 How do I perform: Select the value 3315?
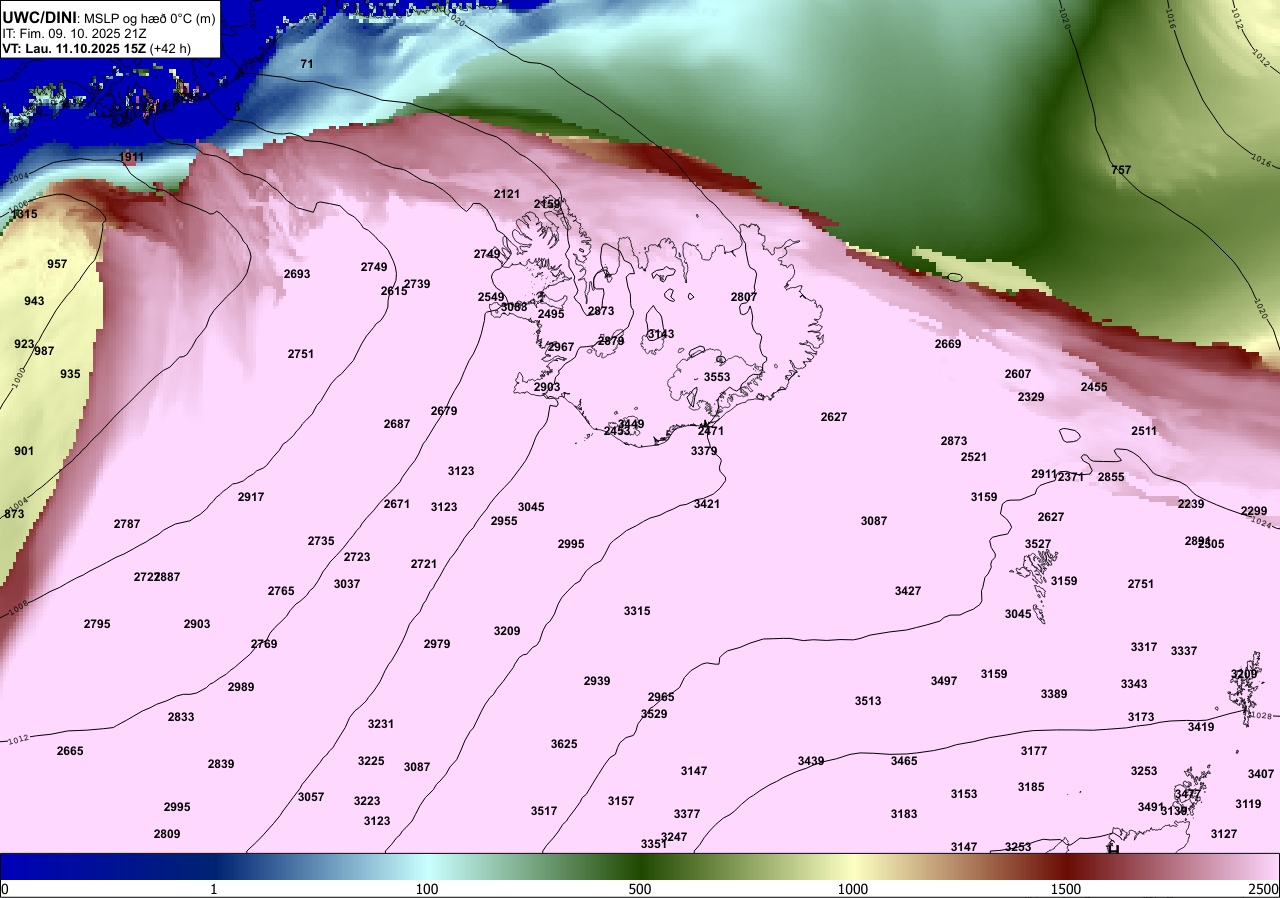coord(637,611)
